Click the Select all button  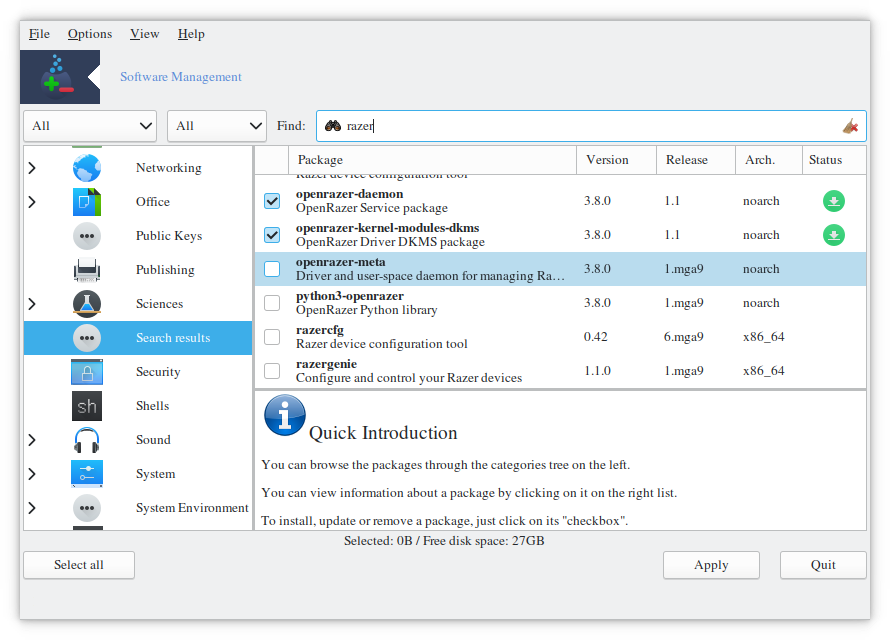pos(79,565)
